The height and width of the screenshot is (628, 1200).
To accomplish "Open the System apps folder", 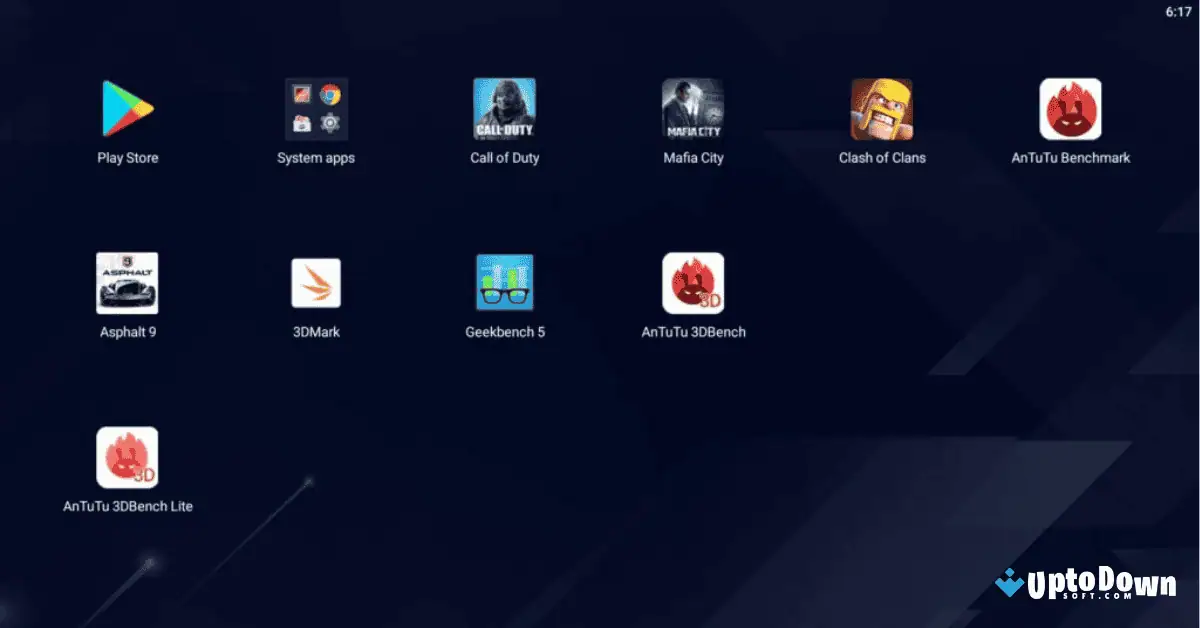I will coord(316,108).
